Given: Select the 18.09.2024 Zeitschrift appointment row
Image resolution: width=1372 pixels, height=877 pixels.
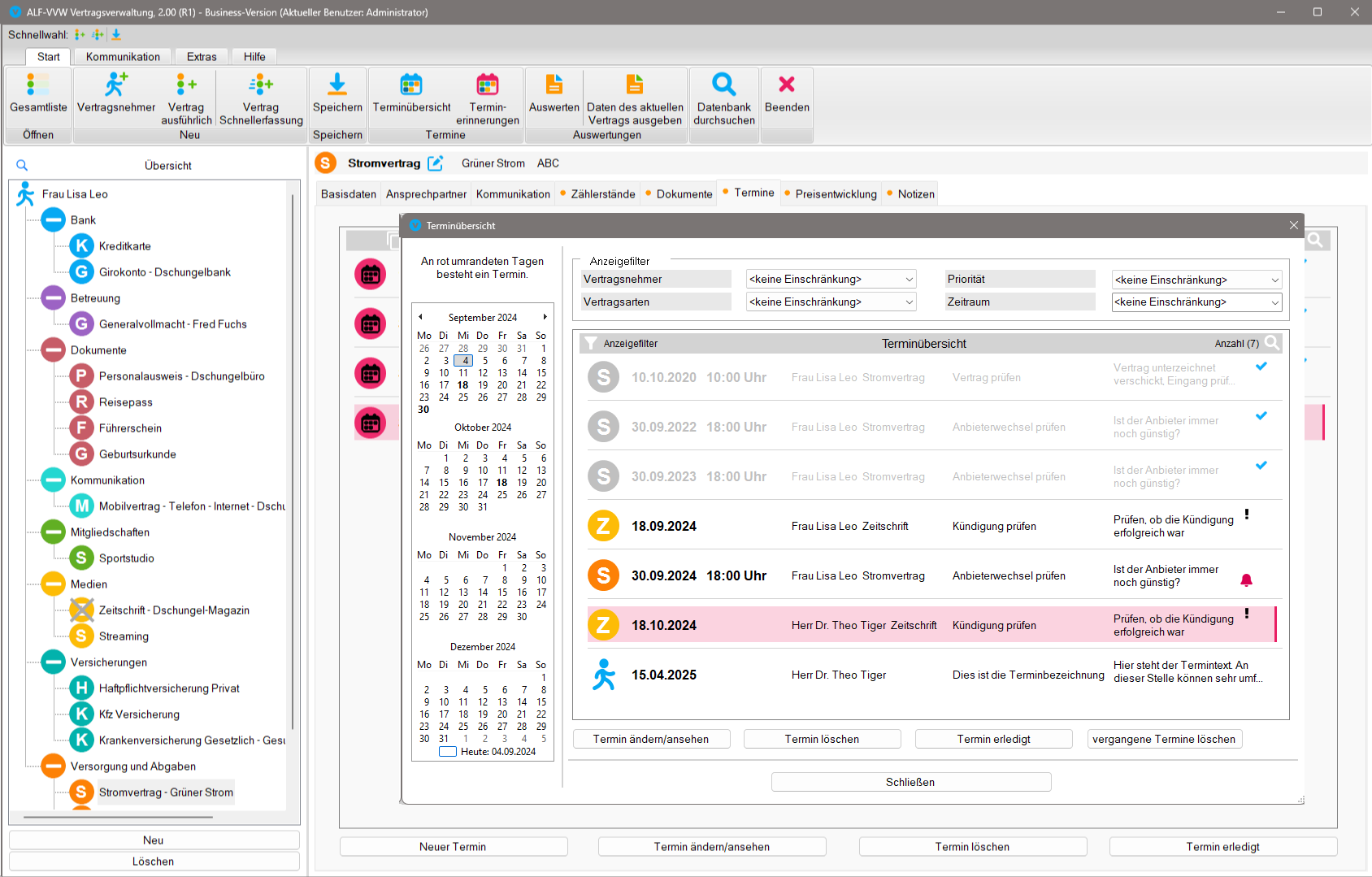Looking at the screenshot, I should (931, 526).
